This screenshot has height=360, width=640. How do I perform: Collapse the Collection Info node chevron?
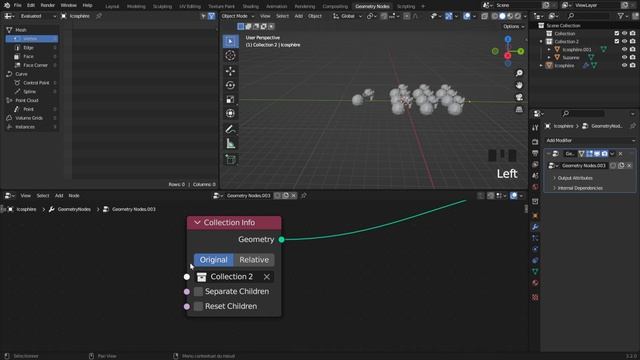[197, 222]
